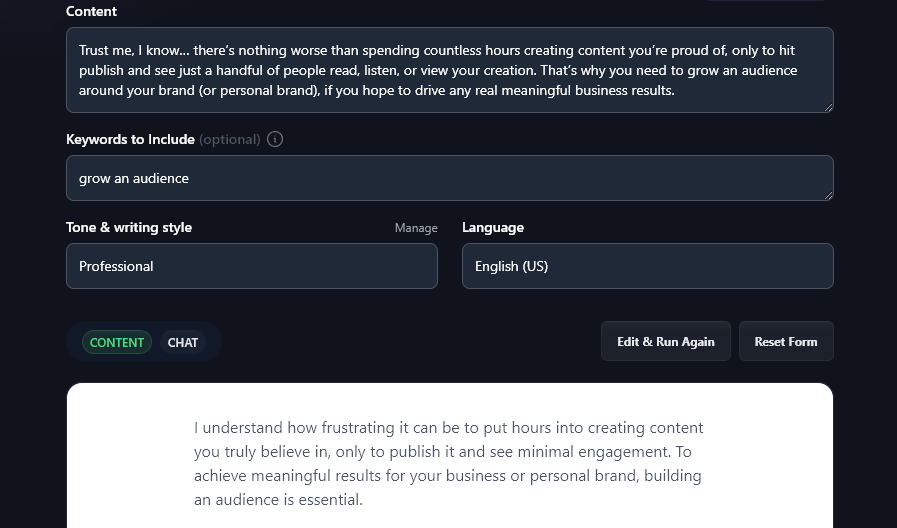Click the 'Language' field label
The width and height of the screenshot is (897, 528).
(x=493, y=227)
